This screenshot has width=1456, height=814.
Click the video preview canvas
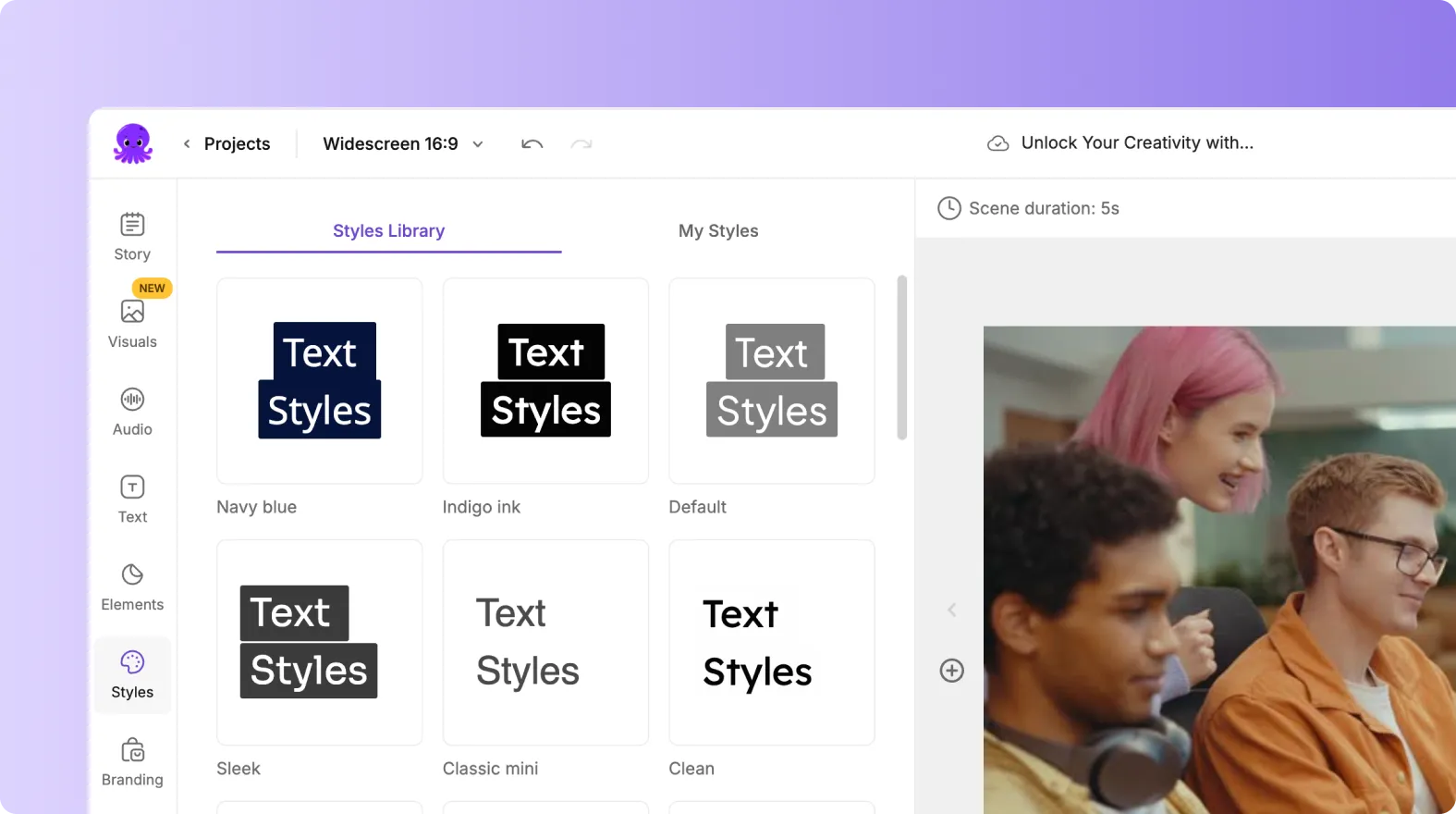pyautogui.click(x=1219, y=570)
